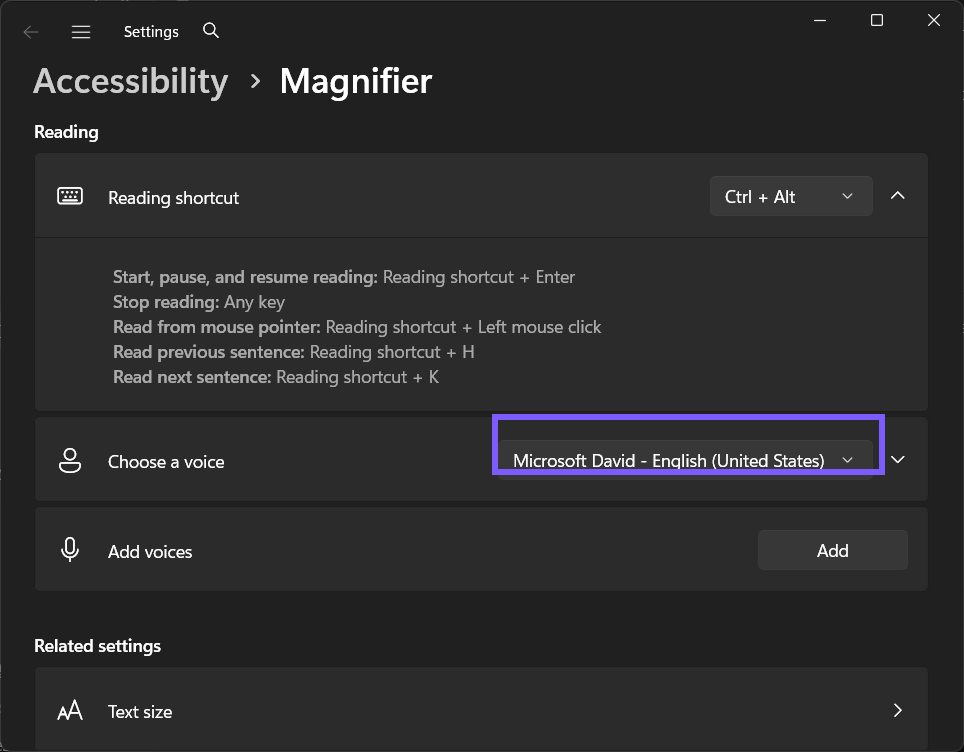964x752 pixels.
Task: Click 'Stop reading: Any key' line
Action: [x=199, y=302]
